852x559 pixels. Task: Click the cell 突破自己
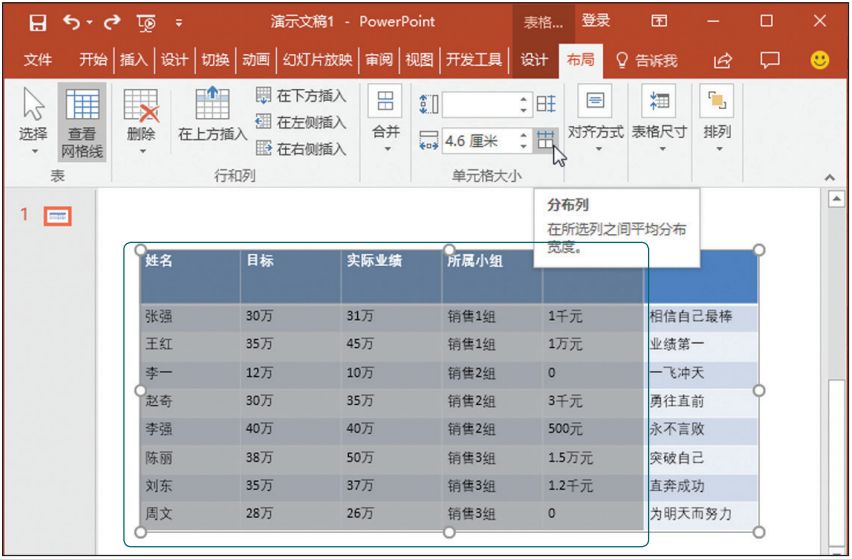coord(701,458)
